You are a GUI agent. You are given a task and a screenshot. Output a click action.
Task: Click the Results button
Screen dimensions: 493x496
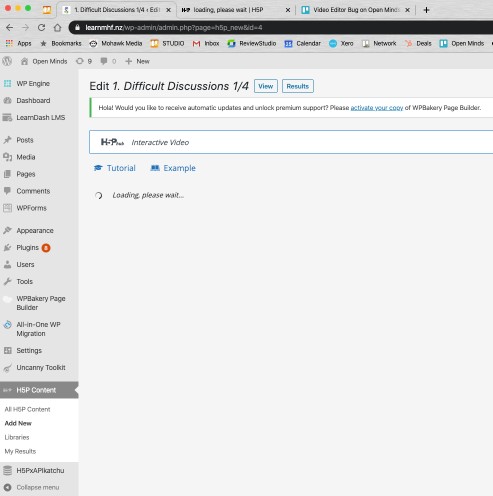298,86
